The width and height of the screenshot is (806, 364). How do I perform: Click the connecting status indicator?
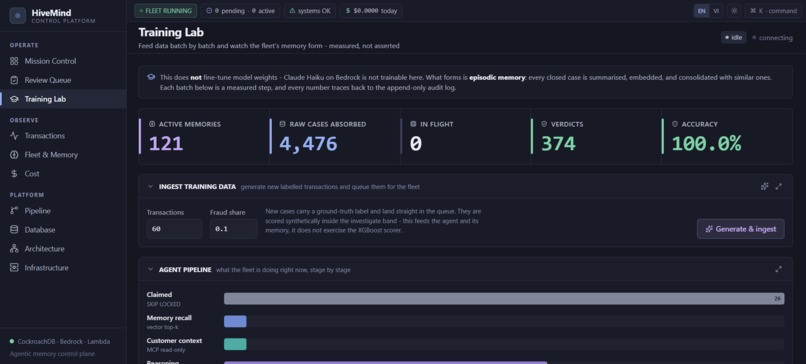(x=772, y=38)
